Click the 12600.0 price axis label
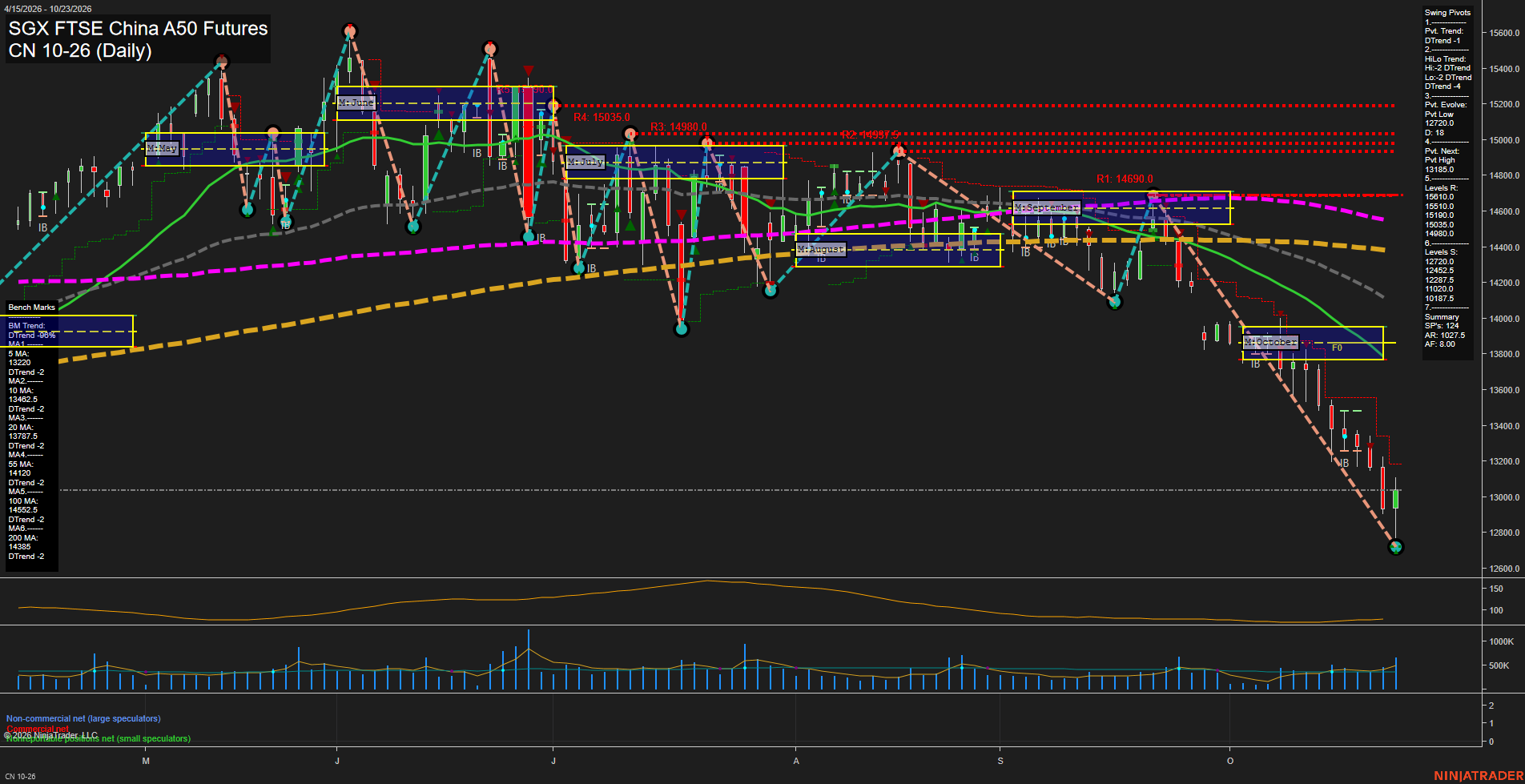1525x784 pixels. pos(1504,569)
